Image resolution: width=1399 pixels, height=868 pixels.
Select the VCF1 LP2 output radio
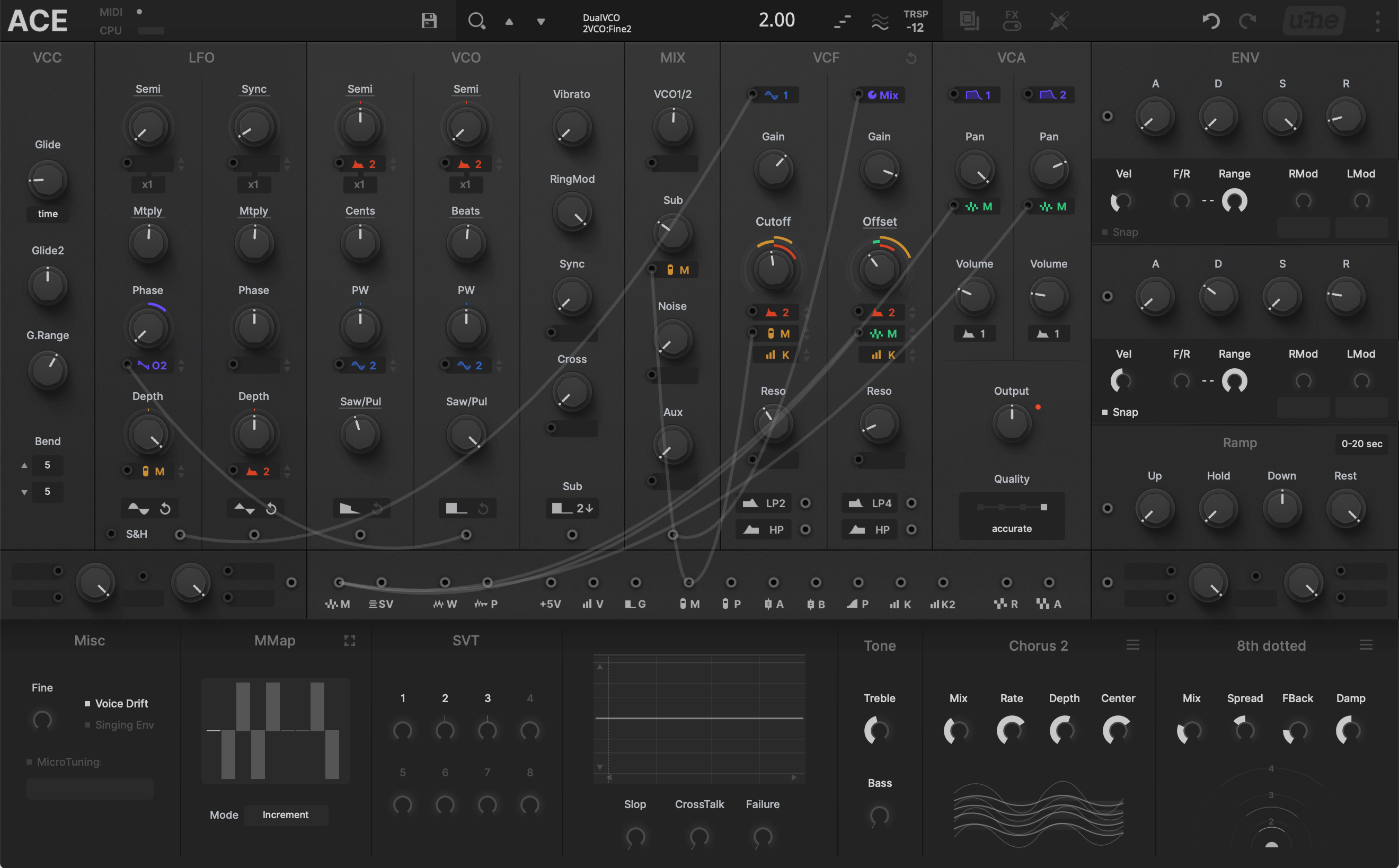[805, 503]
